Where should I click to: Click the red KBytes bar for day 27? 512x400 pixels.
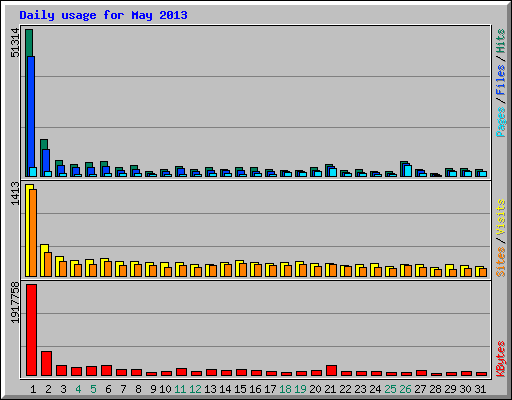(x=421, y=373)
